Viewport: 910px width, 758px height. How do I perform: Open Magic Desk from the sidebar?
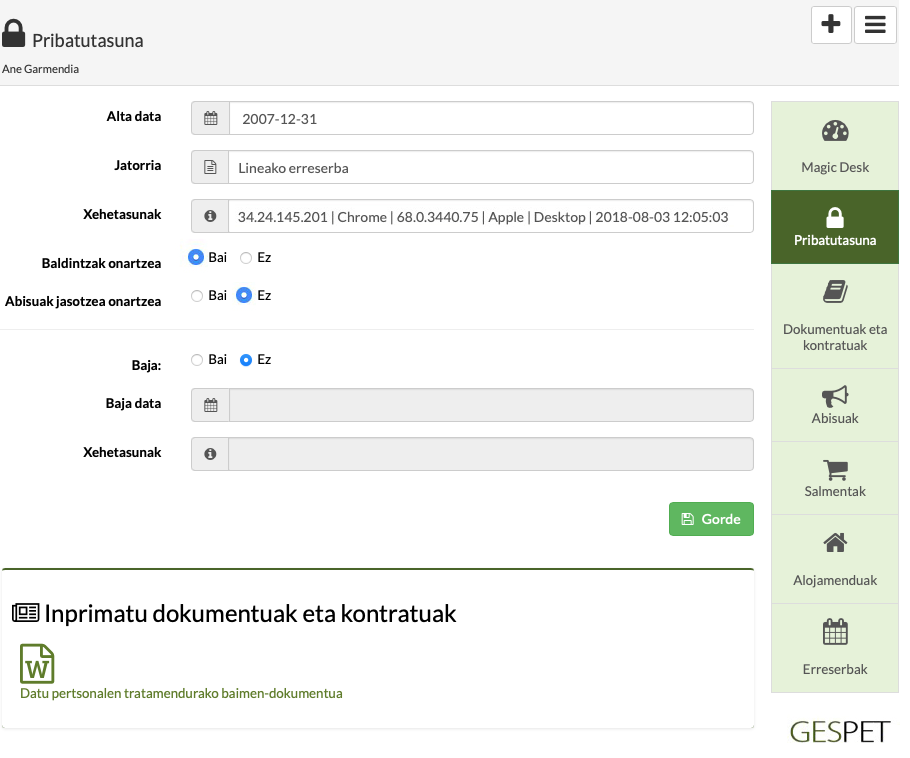(x=834, y=146)
